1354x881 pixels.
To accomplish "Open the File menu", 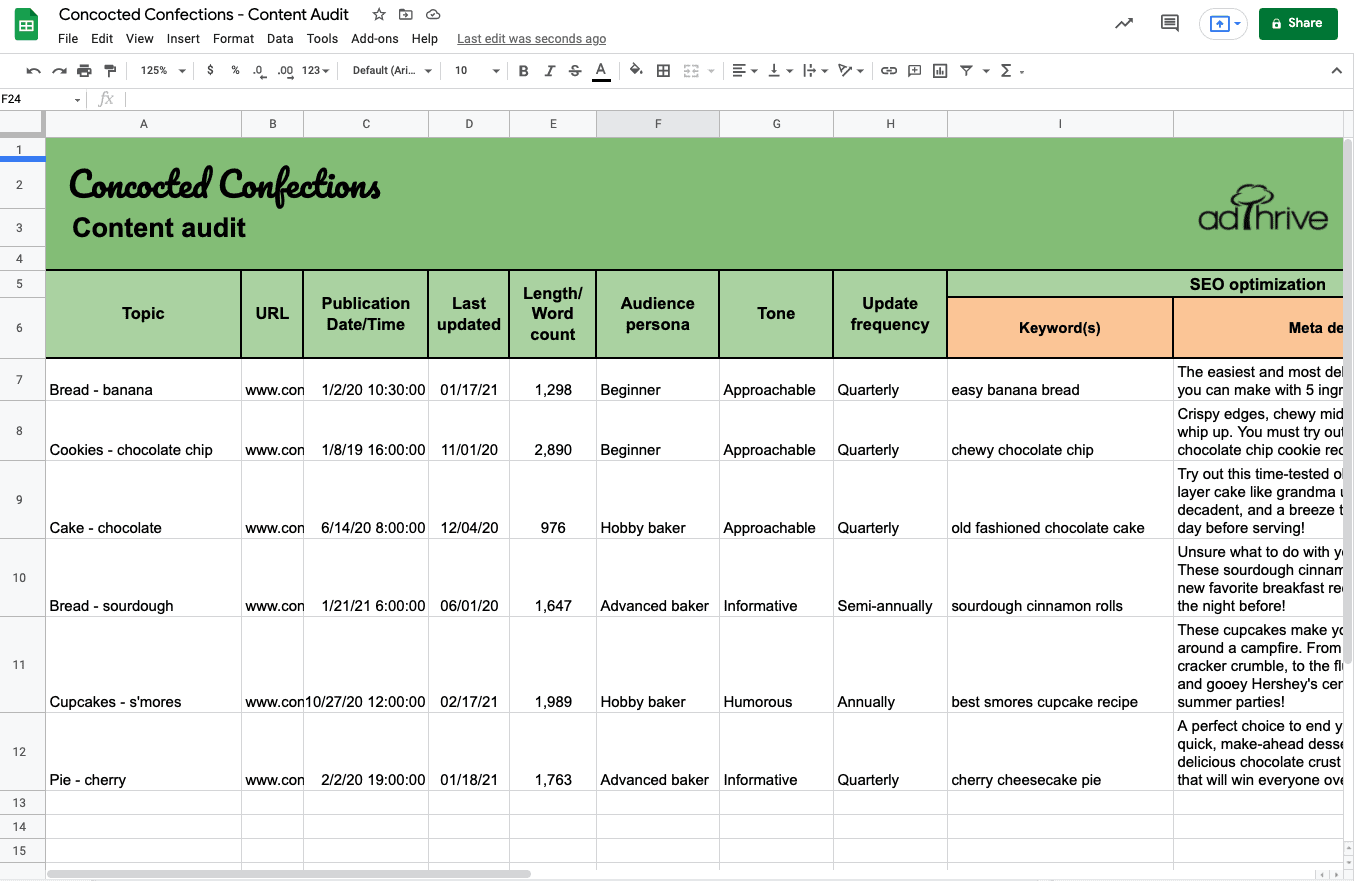I will 68,39.
